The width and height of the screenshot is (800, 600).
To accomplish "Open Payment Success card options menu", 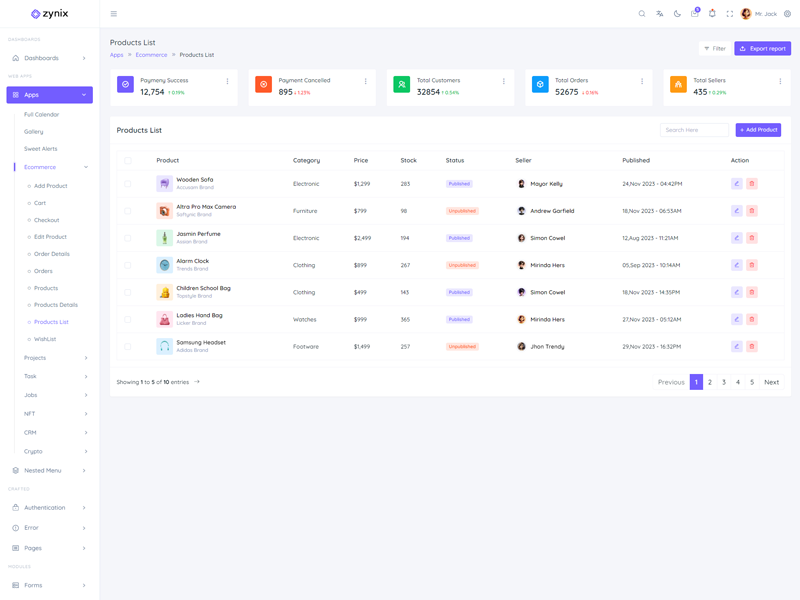I will pos(227,82).
